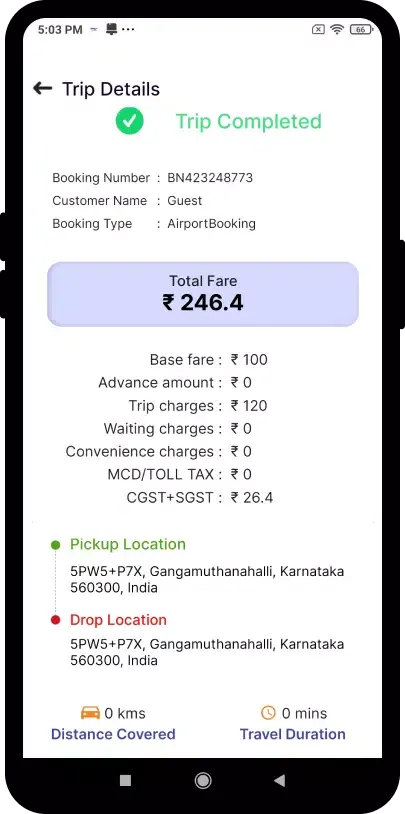Tap the battery indicator in status bar
Screen dimensions: 405x814
coord(361,30)
